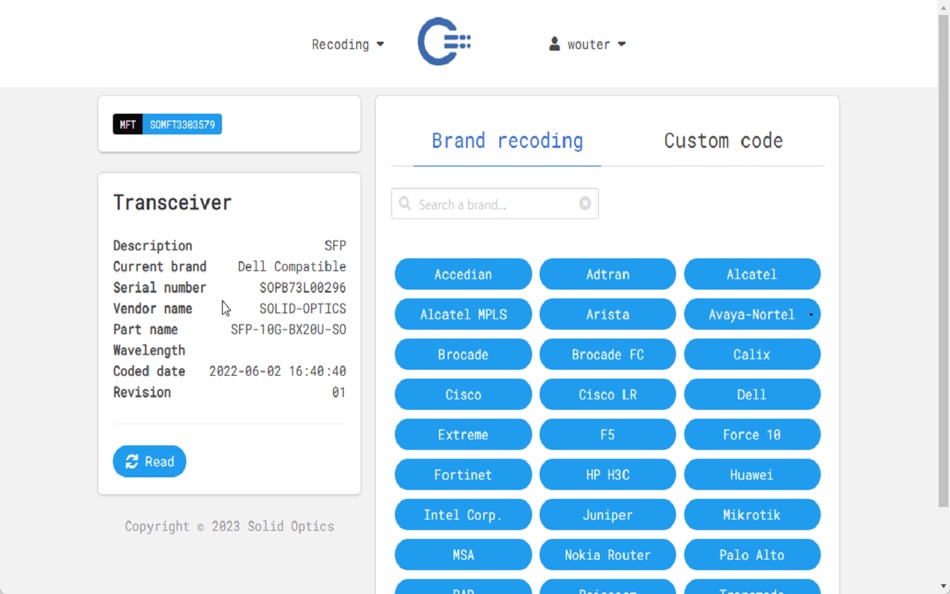
Task: Click the scrollbar down arrow
Action: [943, 587]
